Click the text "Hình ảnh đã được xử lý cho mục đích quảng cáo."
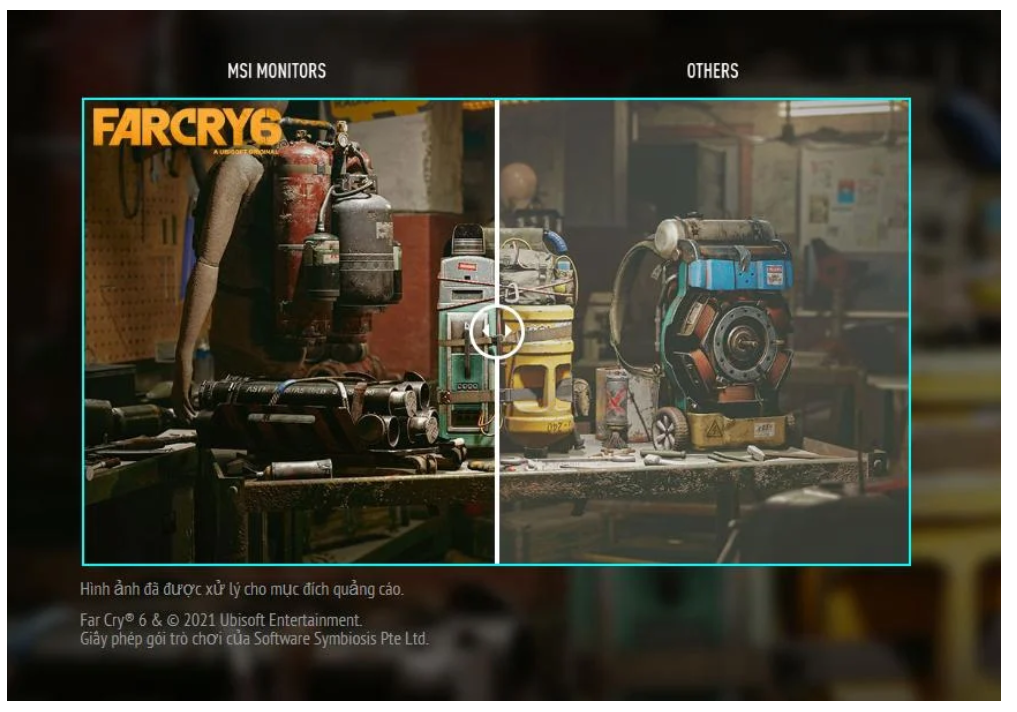This screenshot has height=712, width=1017. 241,589
